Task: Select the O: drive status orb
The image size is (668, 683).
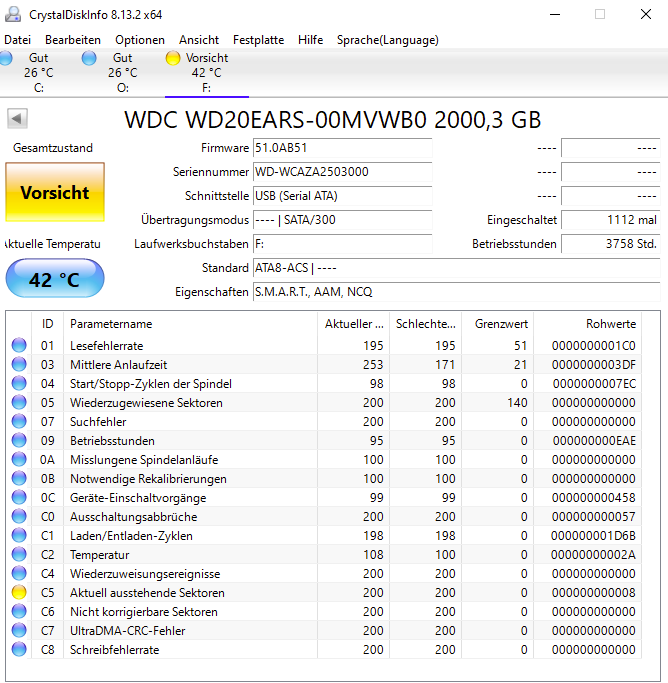Action: point(89,58)
